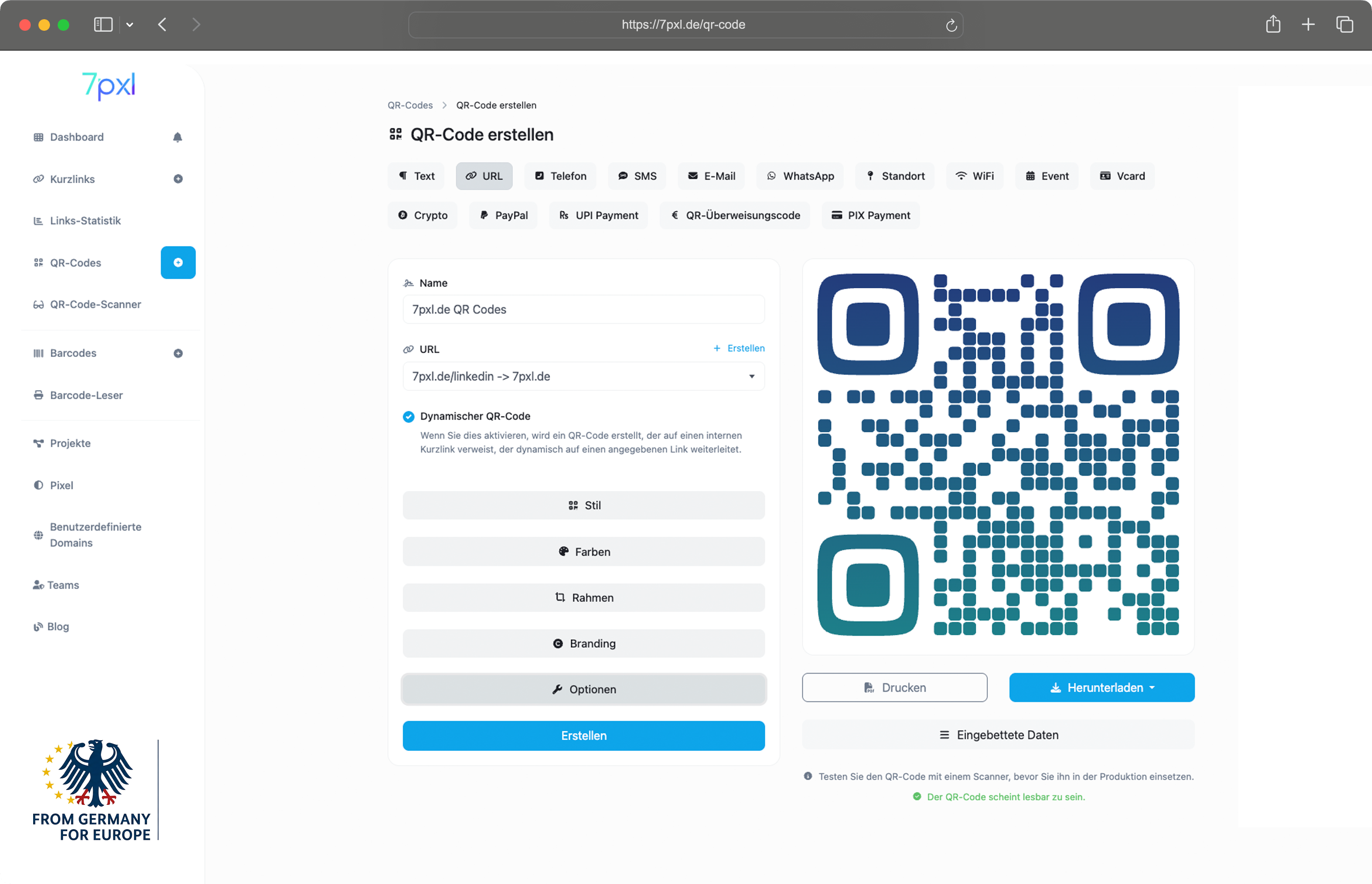This screenshot has width=1372, height=884.
Task: Open QR-Codes breadcrumb link
Action: [x=410, y=105]
